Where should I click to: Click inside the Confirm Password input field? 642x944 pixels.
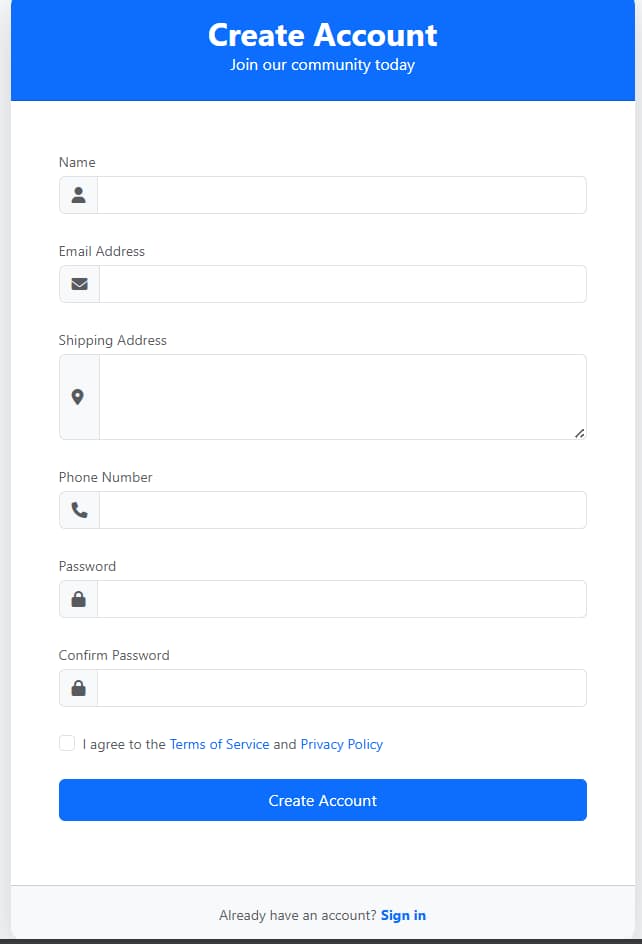pyautogui.click(x=340, y=687)
